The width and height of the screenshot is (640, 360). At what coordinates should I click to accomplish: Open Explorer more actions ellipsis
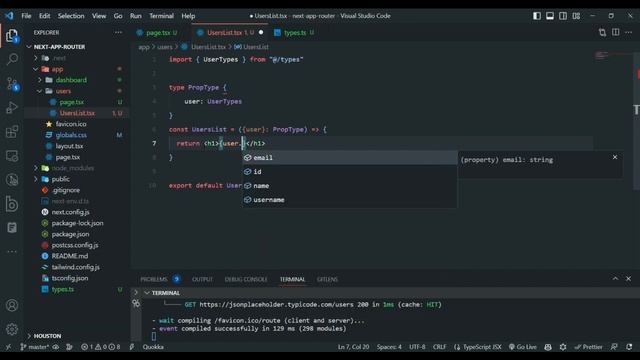point(118,32)
